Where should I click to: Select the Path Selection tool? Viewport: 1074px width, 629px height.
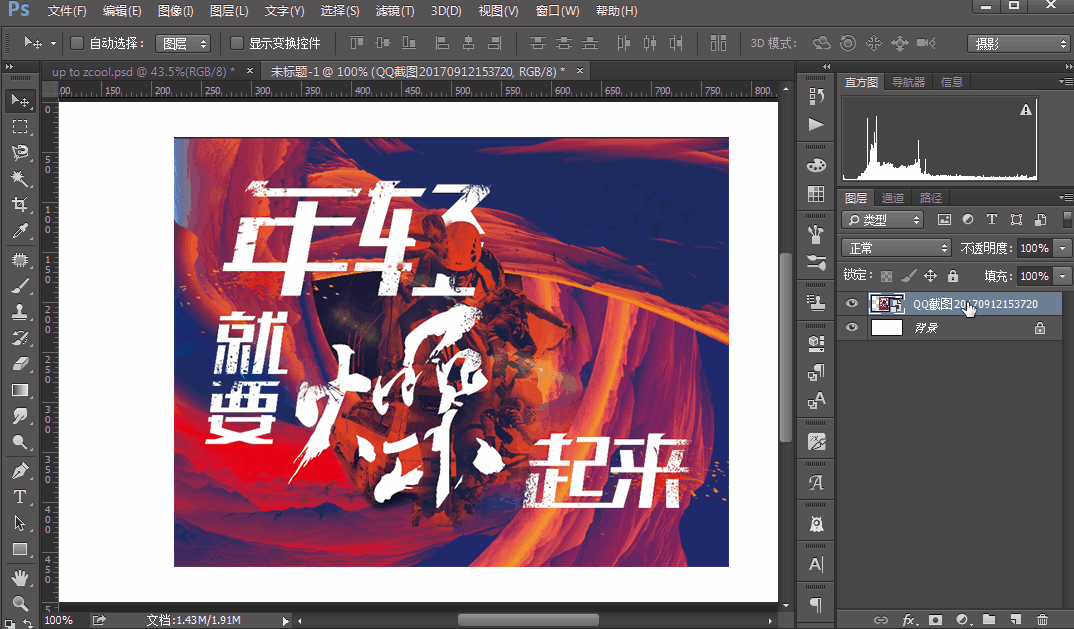[20, 523]
